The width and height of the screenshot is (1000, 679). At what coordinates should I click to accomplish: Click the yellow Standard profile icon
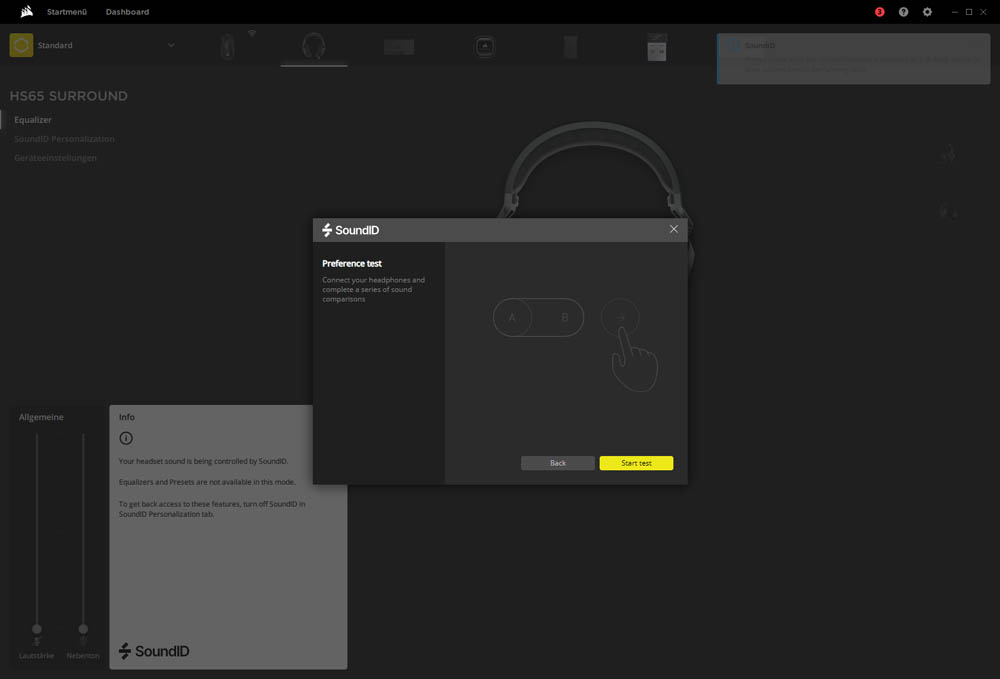[21, 45]
